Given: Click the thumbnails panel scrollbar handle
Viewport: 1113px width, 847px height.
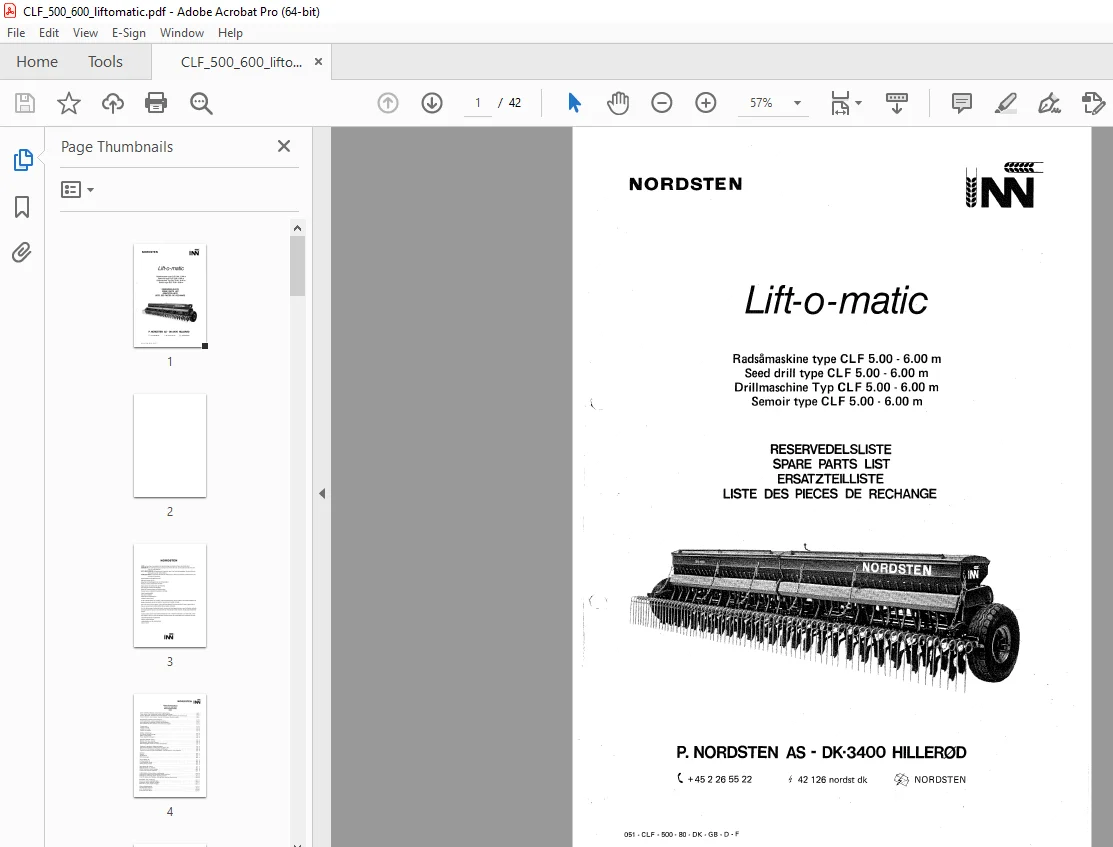Looking at the screenshot, I should point(297,266).
